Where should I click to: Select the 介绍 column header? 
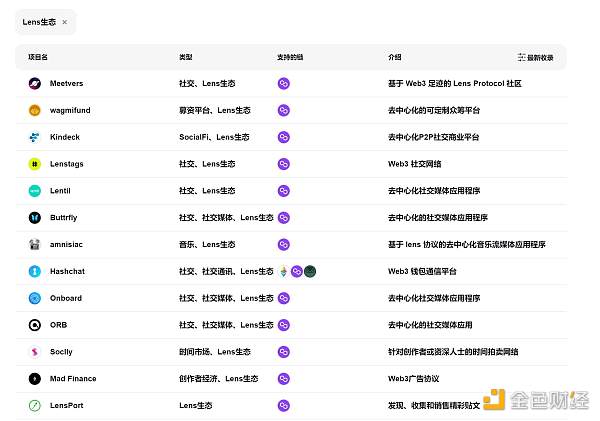click(395, 57)
